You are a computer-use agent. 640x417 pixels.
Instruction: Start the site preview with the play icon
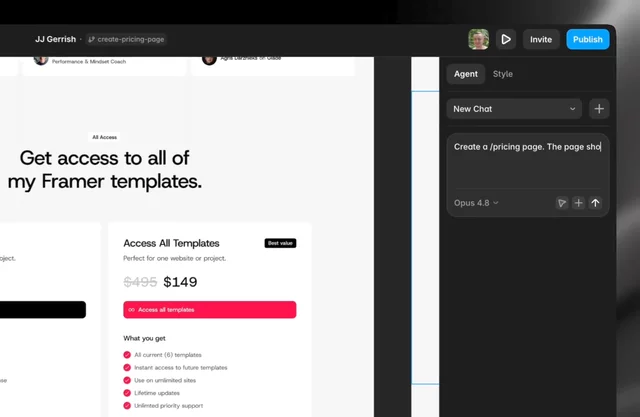506,39
